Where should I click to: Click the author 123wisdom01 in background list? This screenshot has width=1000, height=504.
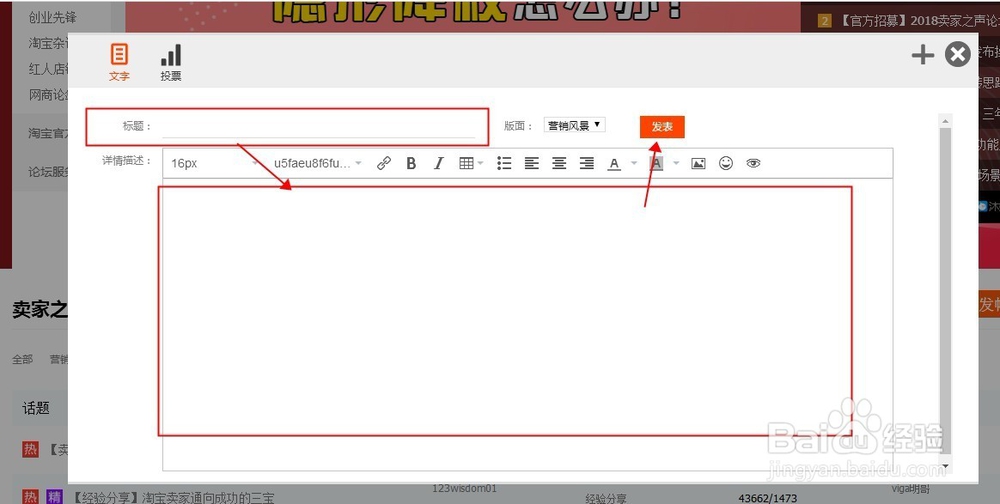pyautogui.click(x=464, y=489)
